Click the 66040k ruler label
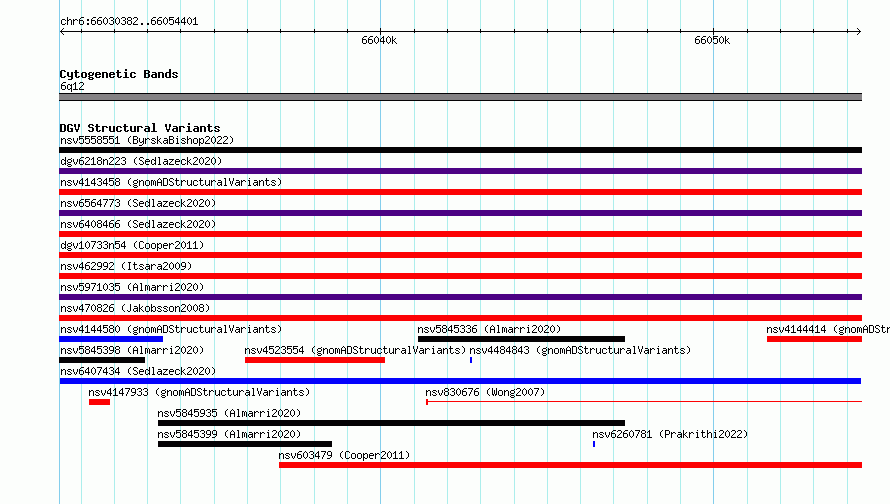This screenshot has width=890, height=504. coord(379,41)
